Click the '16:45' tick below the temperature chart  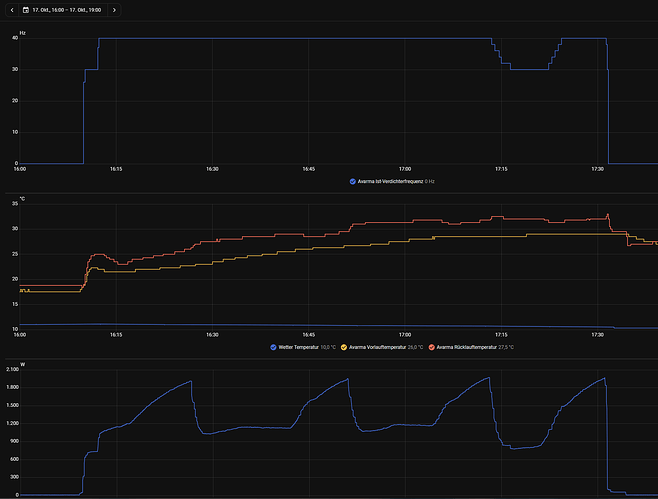[x=308, y=335]
